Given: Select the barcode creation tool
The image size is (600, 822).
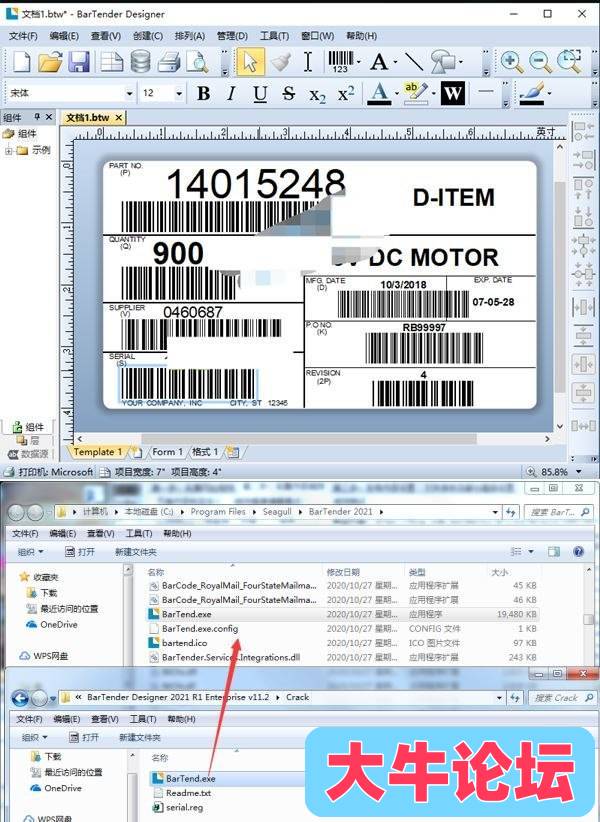Looking at the screenshot, I should (341, 62).
